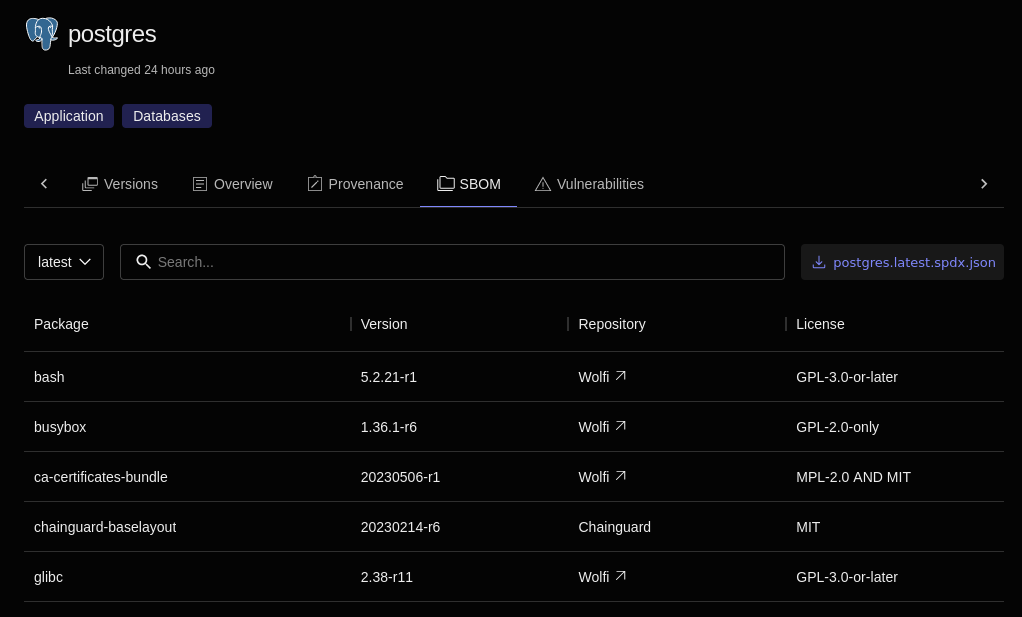Viewport: 1022px width, 617px height.
Task: Click the Databases category tag
Action: [x=166, y=116]
